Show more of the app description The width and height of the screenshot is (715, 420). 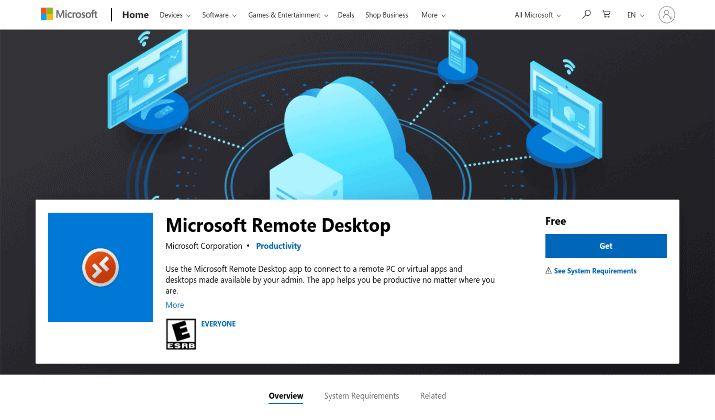175,305
